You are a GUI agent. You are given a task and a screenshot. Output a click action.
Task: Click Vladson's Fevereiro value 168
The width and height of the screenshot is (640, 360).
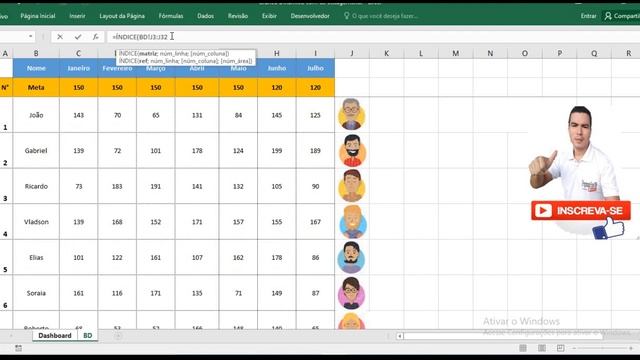(117, 222)
